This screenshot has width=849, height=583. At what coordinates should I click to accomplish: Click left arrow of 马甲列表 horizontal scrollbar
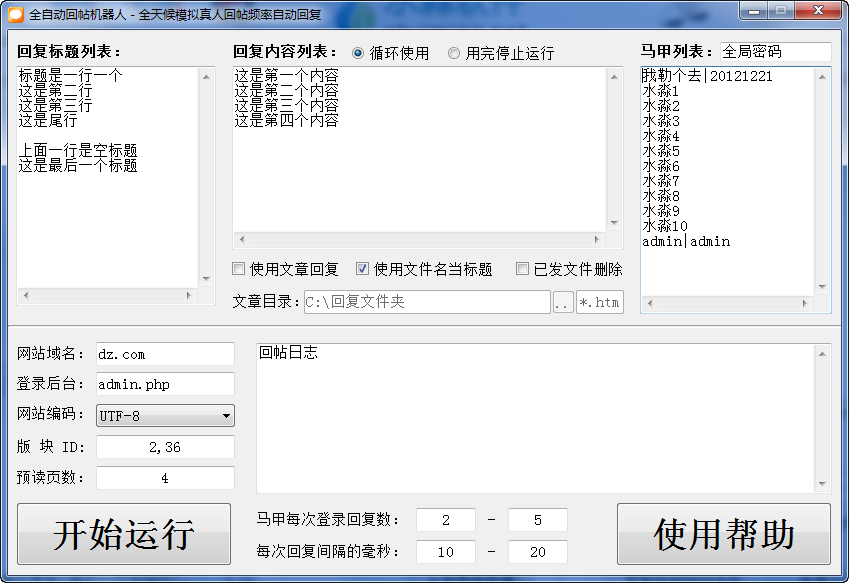650,304
